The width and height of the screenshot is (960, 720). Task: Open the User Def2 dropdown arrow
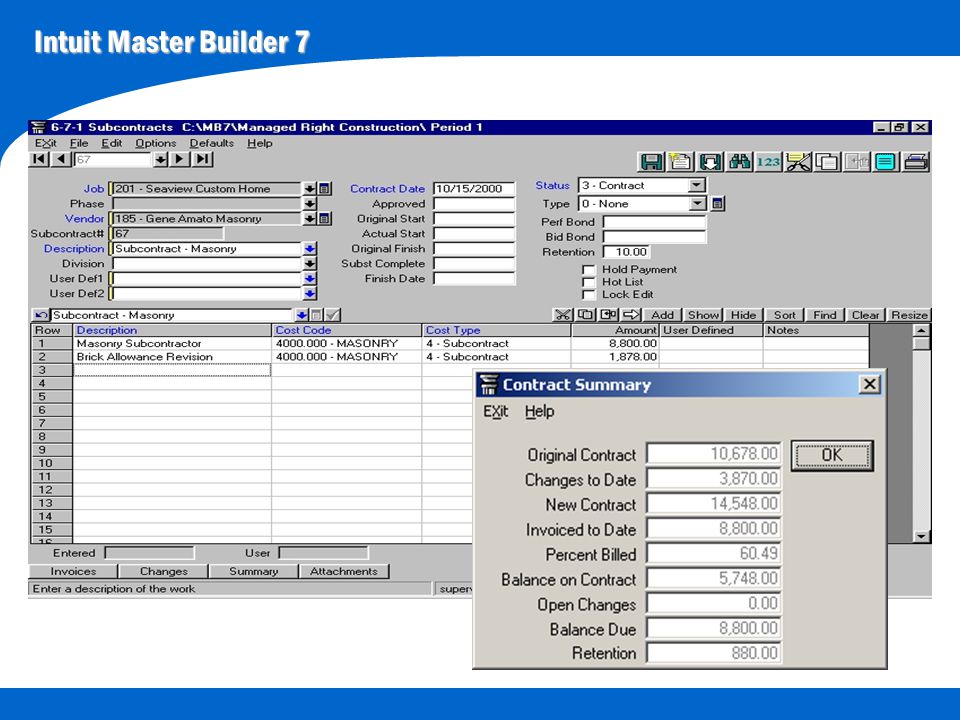pyautogui.click(x=310, y=293)
